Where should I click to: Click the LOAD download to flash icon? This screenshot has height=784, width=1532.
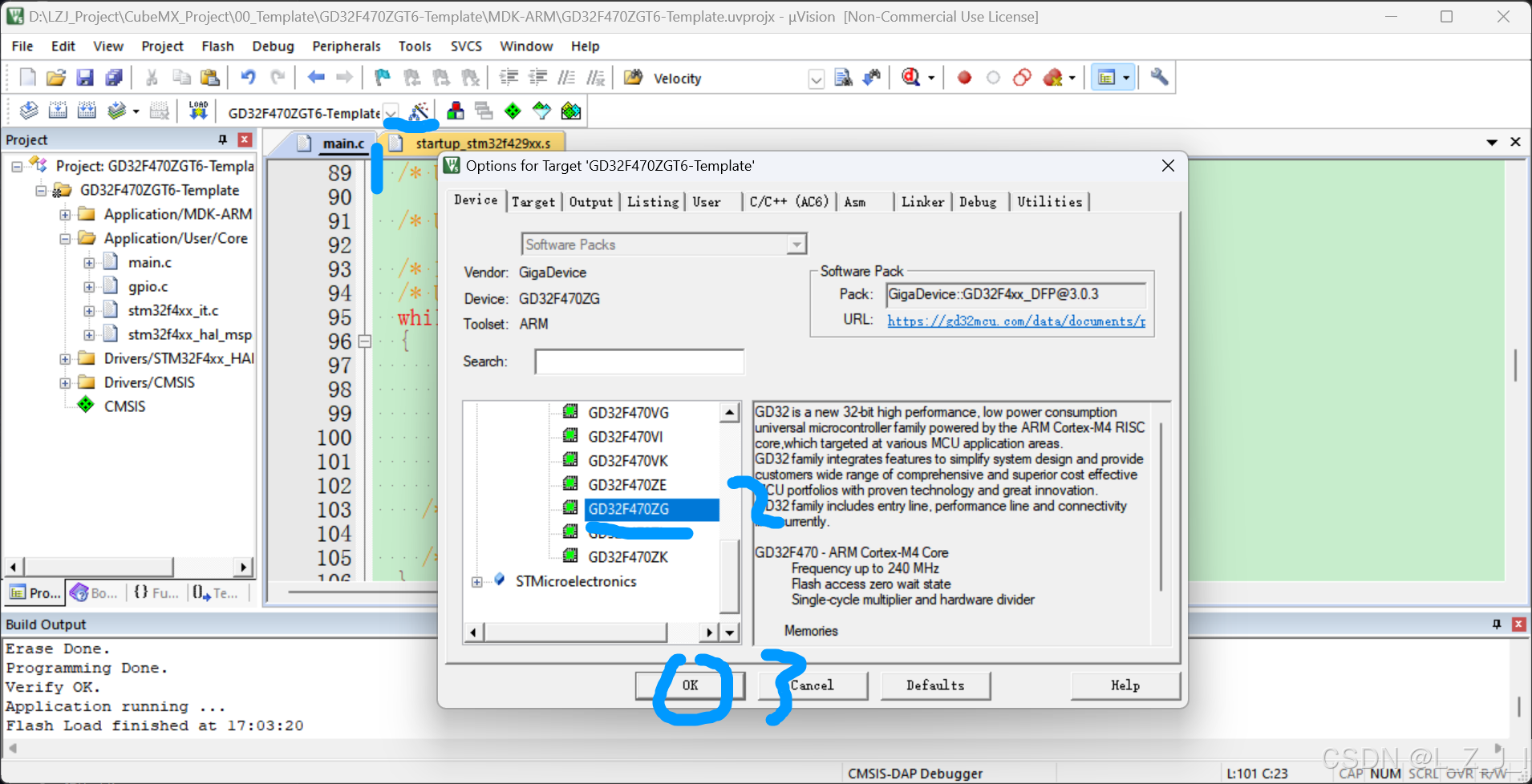[x=198, y=111]
